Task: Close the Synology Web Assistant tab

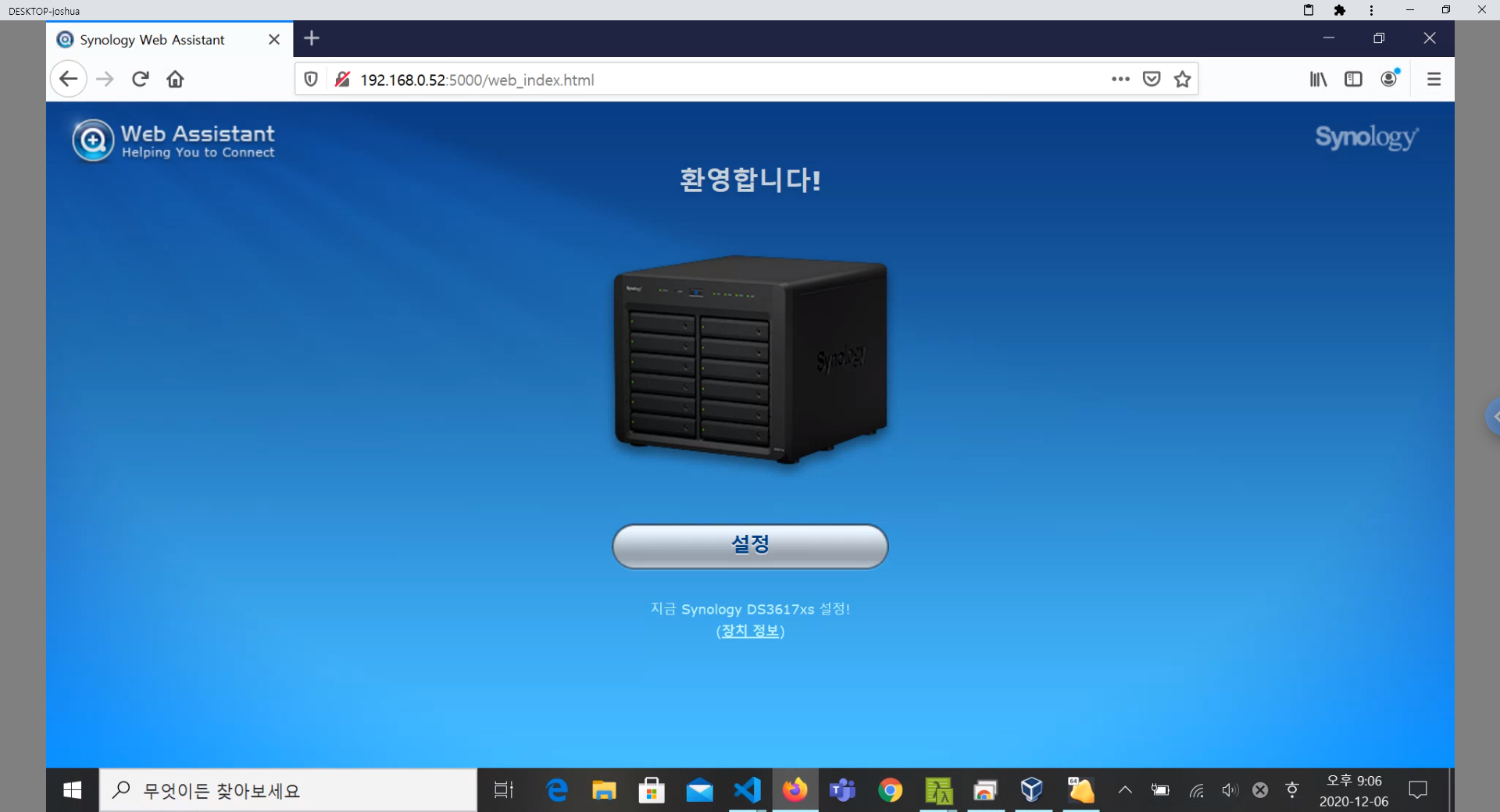Action: pos(274,40)
